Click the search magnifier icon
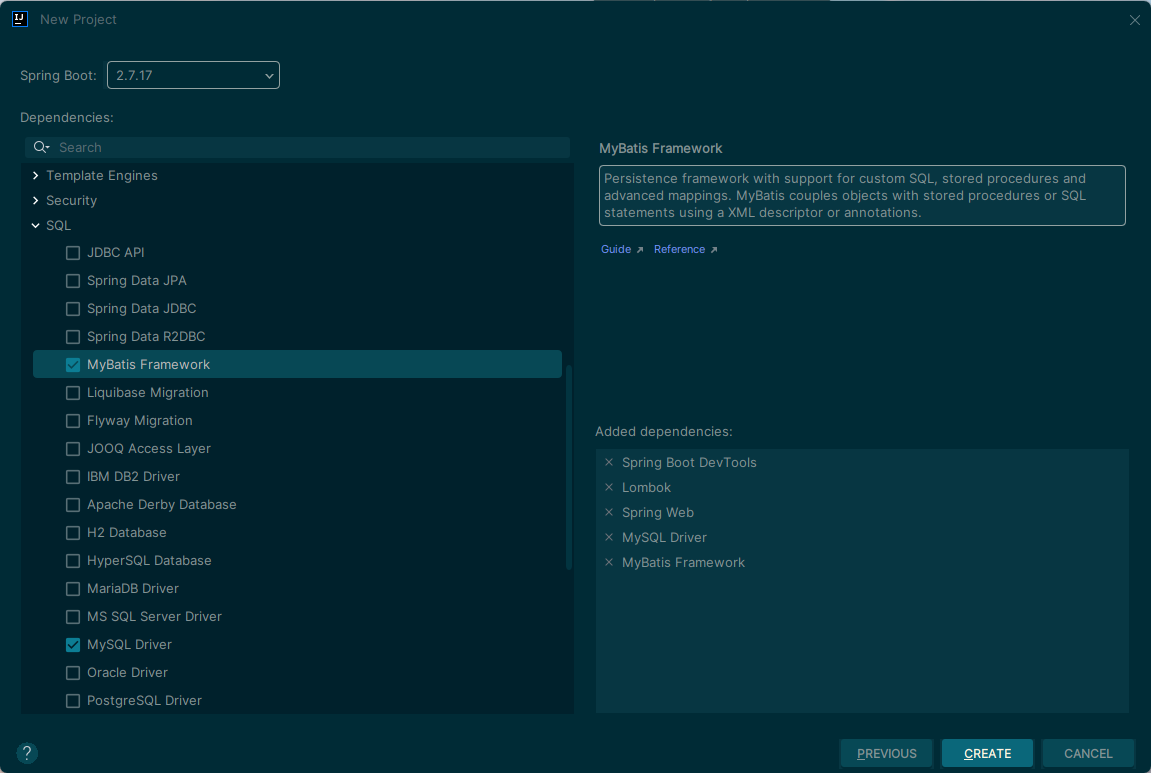 click(x=41, y=148)
